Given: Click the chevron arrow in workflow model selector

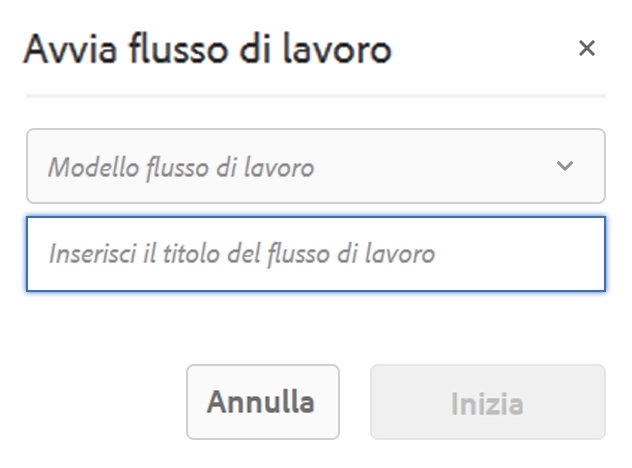Looking at the screenshot, I should pyautogui.click(x=565, y=166).
